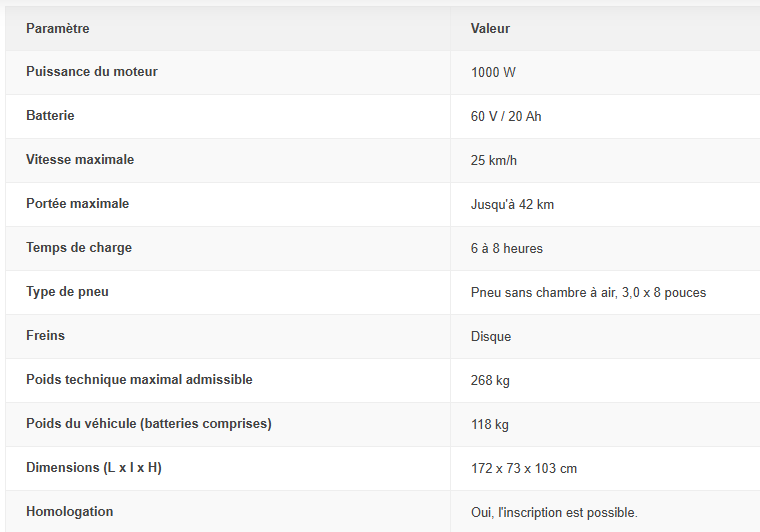The image size is (760, 532).
Task: Click the 6 à 8 heures value
Action: pos(507,249)
